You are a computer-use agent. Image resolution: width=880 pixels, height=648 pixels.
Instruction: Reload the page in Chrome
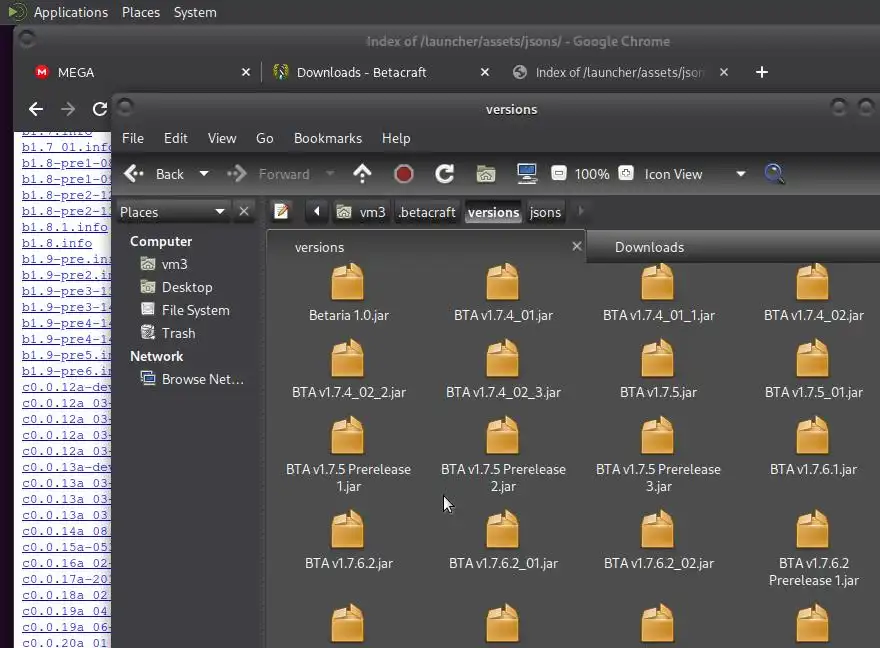click(x=100, y=109)
